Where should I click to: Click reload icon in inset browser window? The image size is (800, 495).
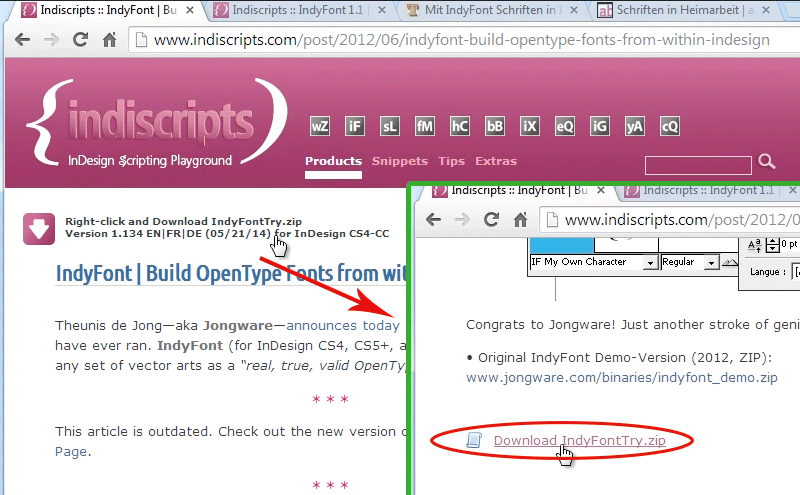[x=491, y=219]
